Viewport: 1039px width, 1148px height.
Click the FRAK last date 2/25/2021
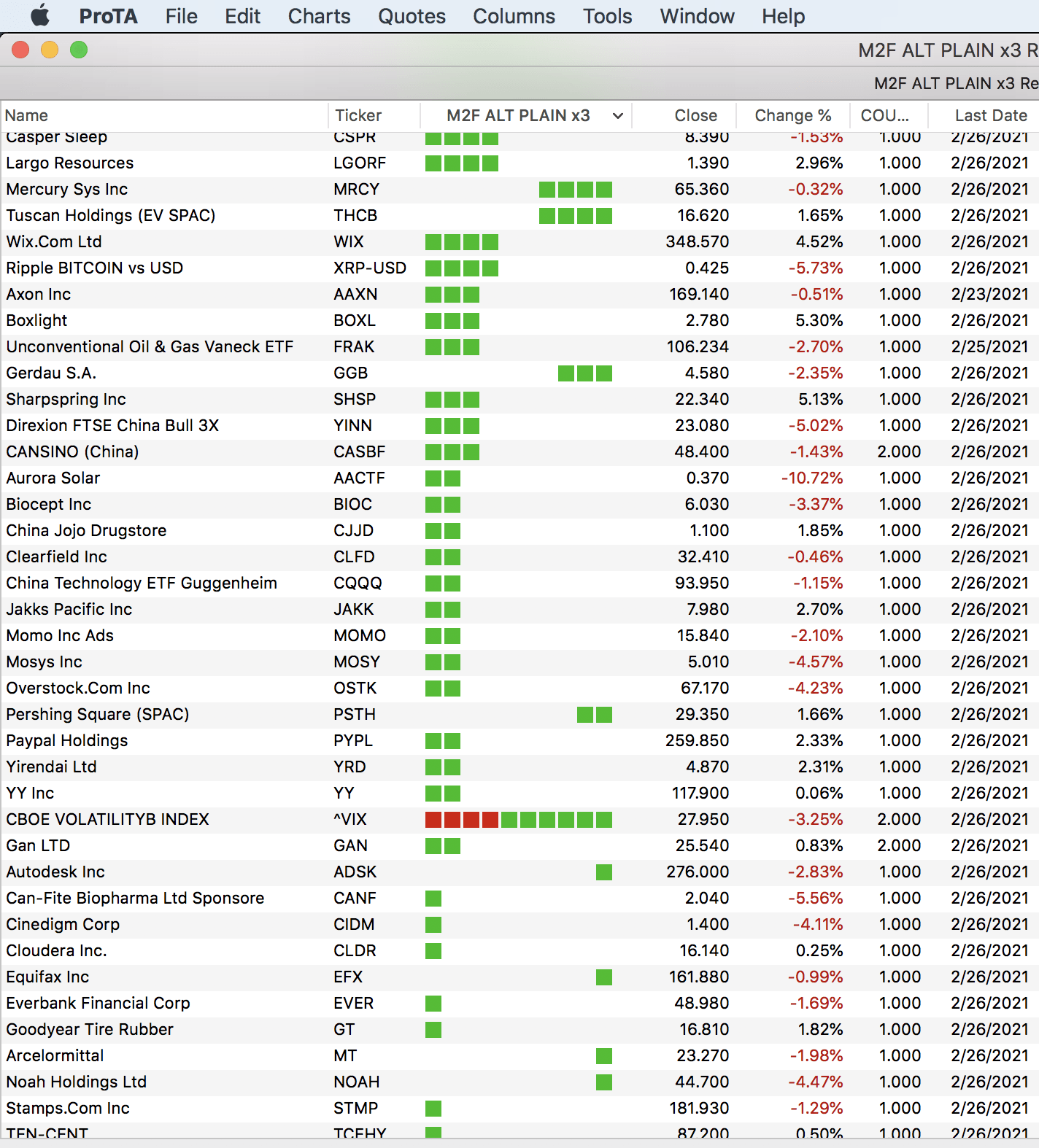point(989,346)
